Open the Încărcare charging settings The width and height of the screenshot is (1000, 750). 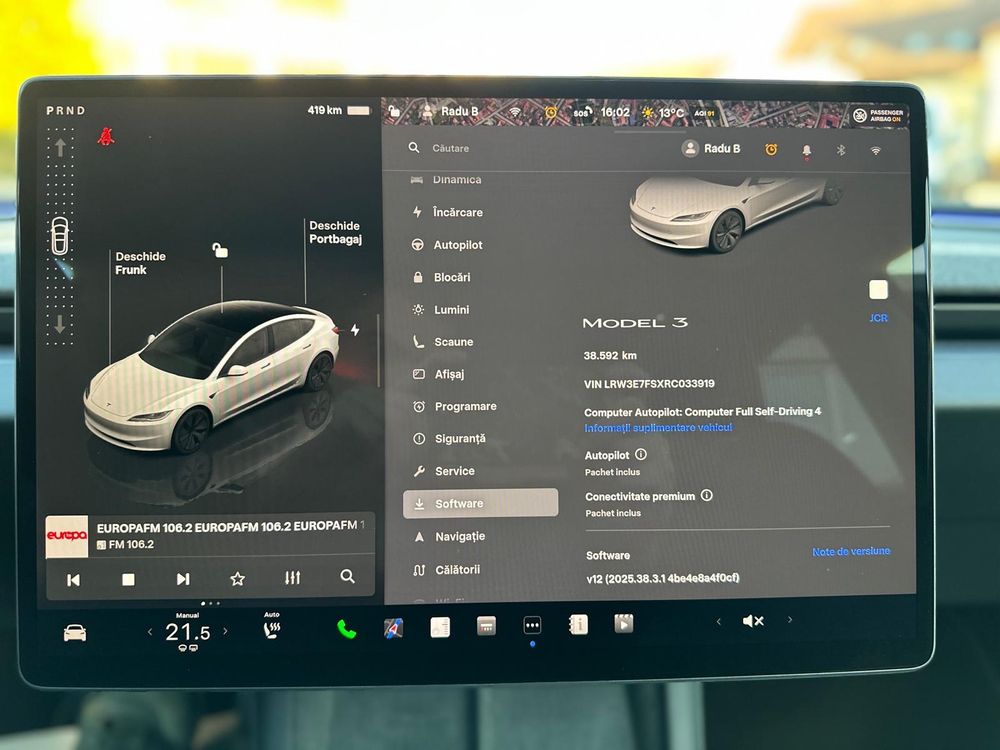pyautogui.click(x=448, y=212)
